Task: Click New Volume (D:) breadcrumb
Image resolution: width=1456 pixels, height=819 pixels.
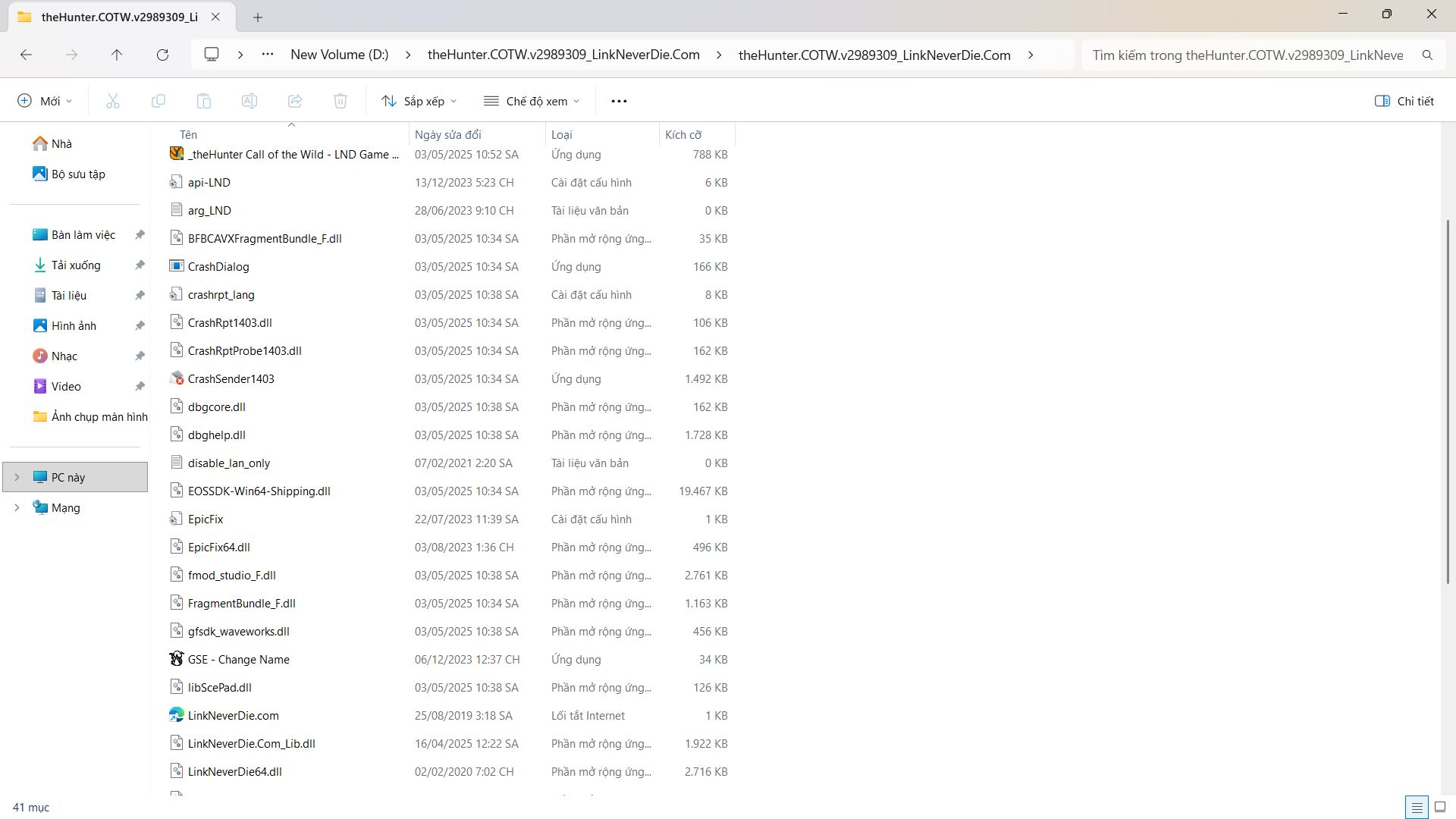Action: [x=340, y=55]
